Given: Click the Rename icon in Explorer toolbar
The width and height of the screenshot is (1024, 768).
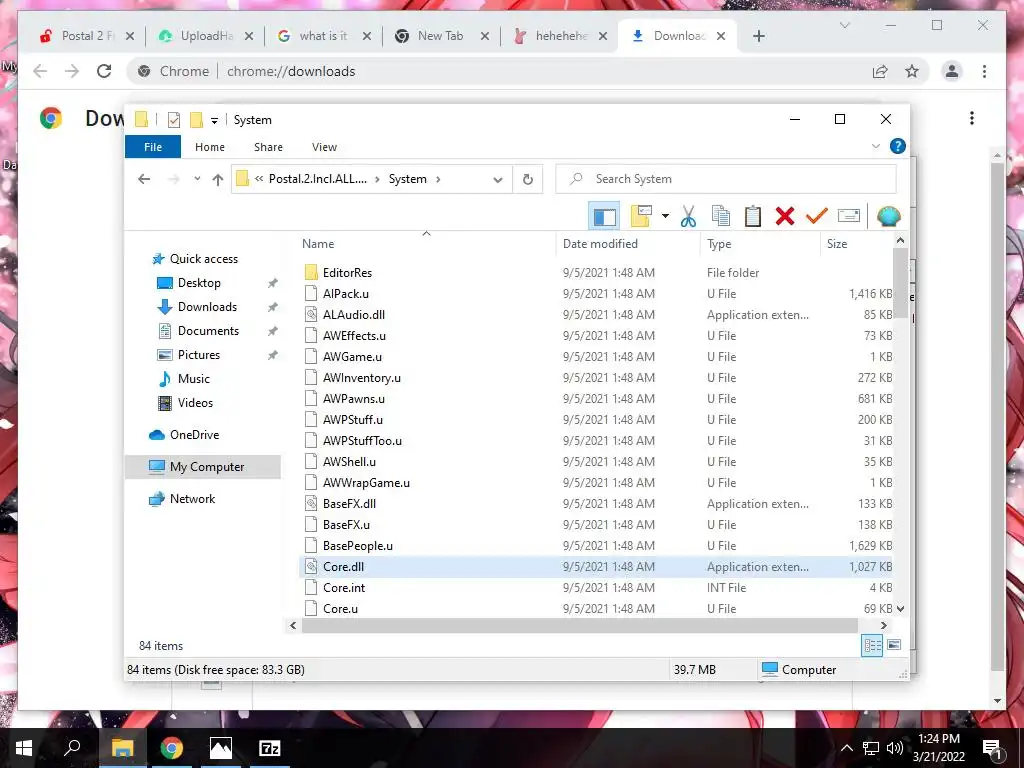Looking at the screenshot, I should pyautogui.click(x=848, y=216).
